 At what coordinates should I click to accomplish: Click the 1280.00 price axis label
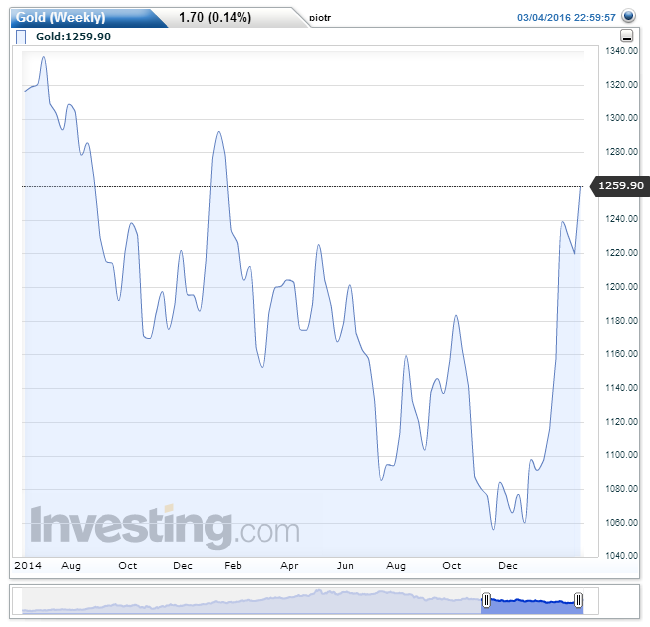pyautogui.click(x=621, y=152)
